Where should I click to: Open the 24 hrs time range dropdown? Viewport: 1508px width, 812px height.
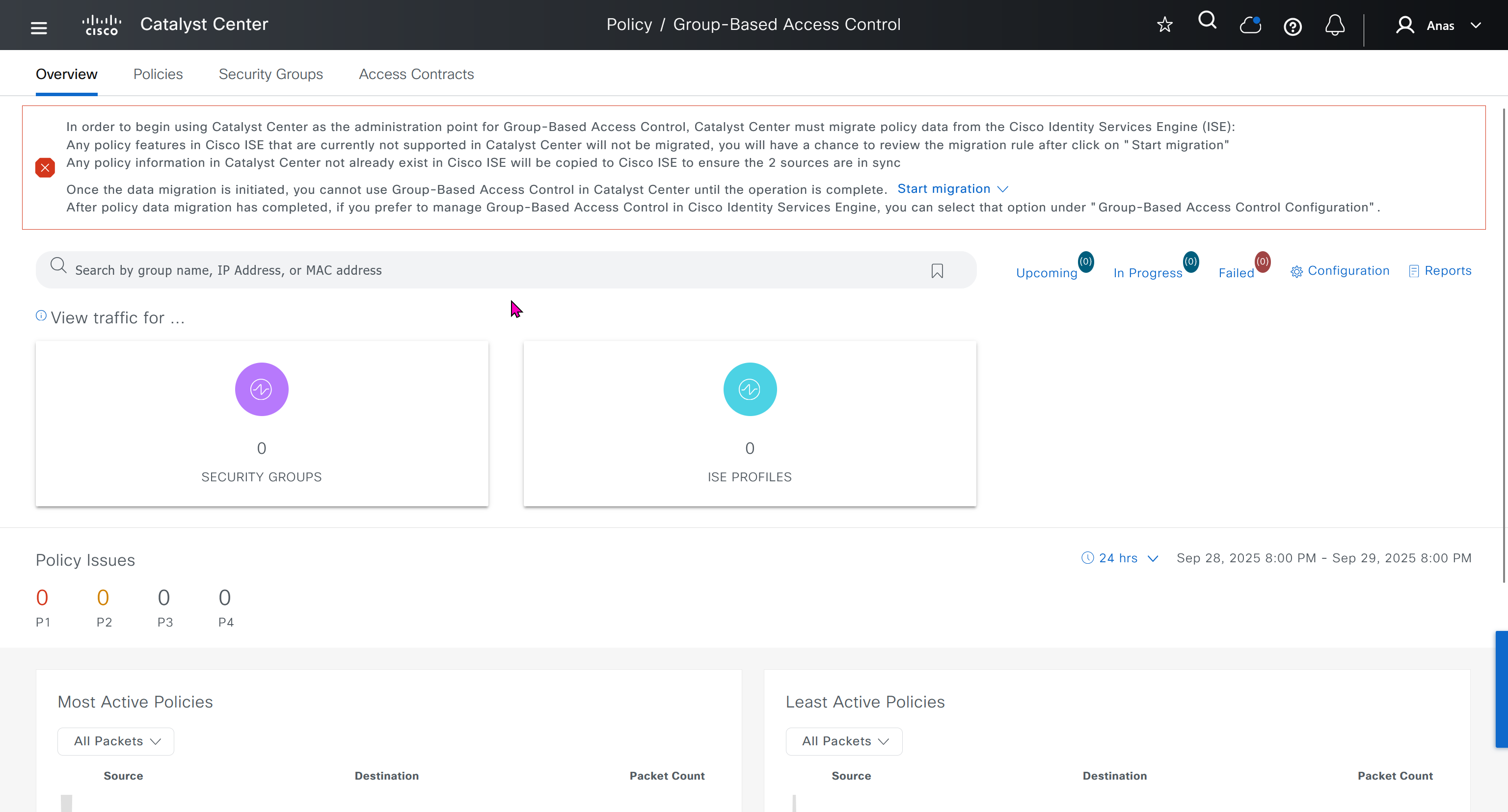click(x=1119, y=558)
